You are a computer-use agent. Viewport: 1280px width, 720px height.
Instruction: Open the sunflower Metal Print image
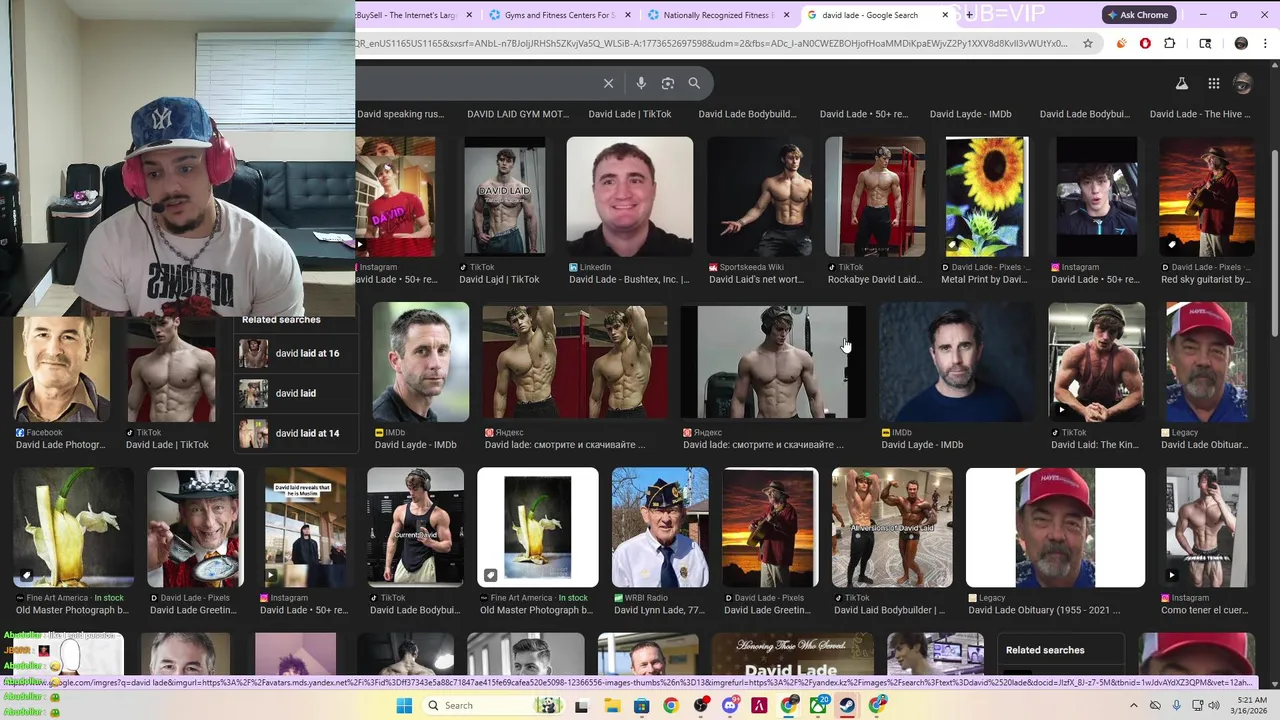tap(986, 197)
